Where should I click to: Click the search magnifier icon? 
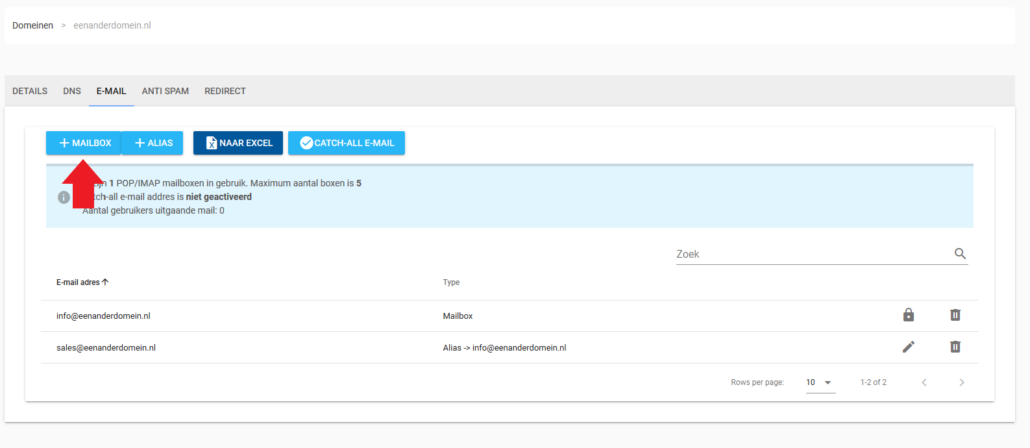pos(960,254)
